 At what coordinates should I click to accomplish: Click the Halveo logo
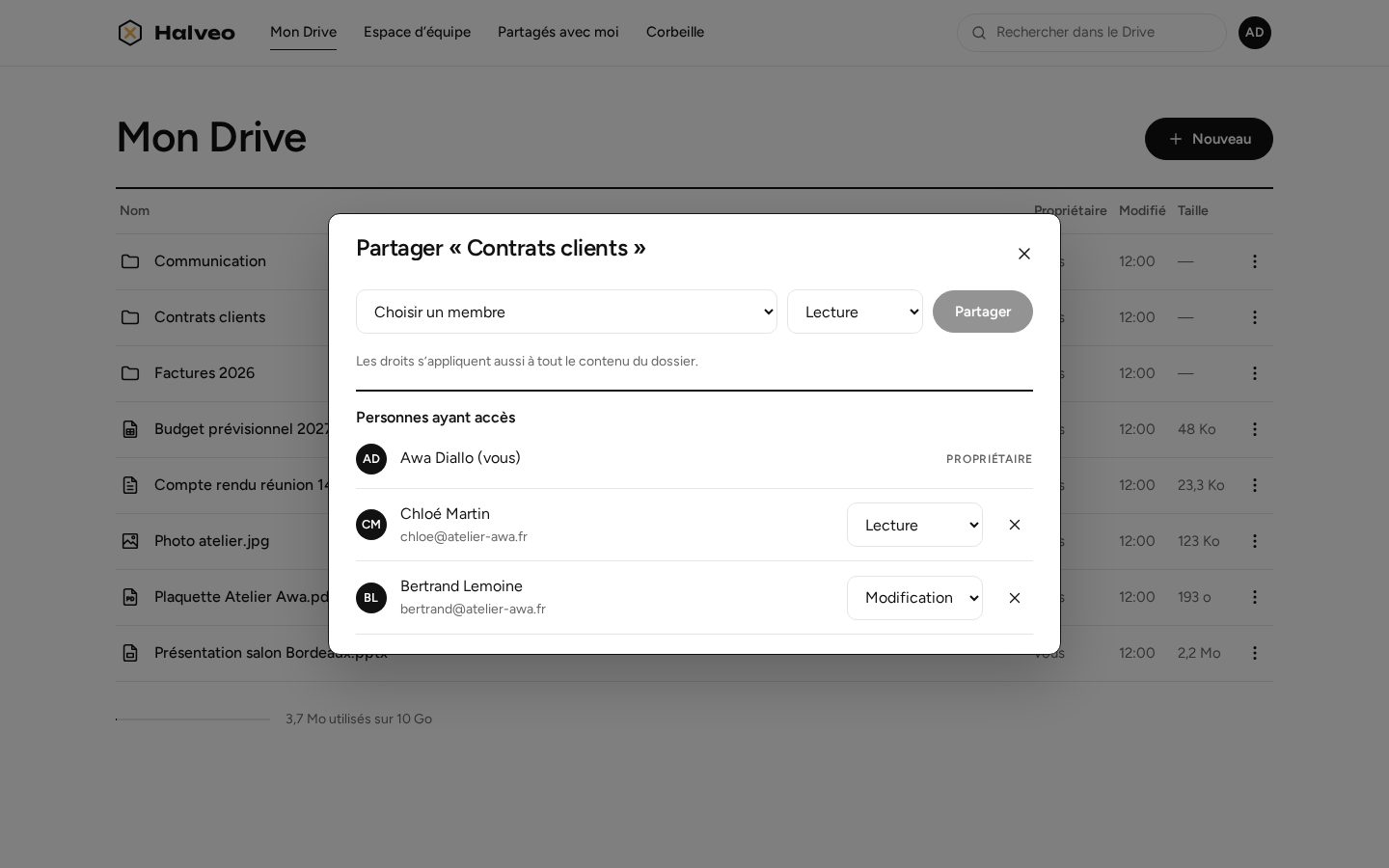177,33
